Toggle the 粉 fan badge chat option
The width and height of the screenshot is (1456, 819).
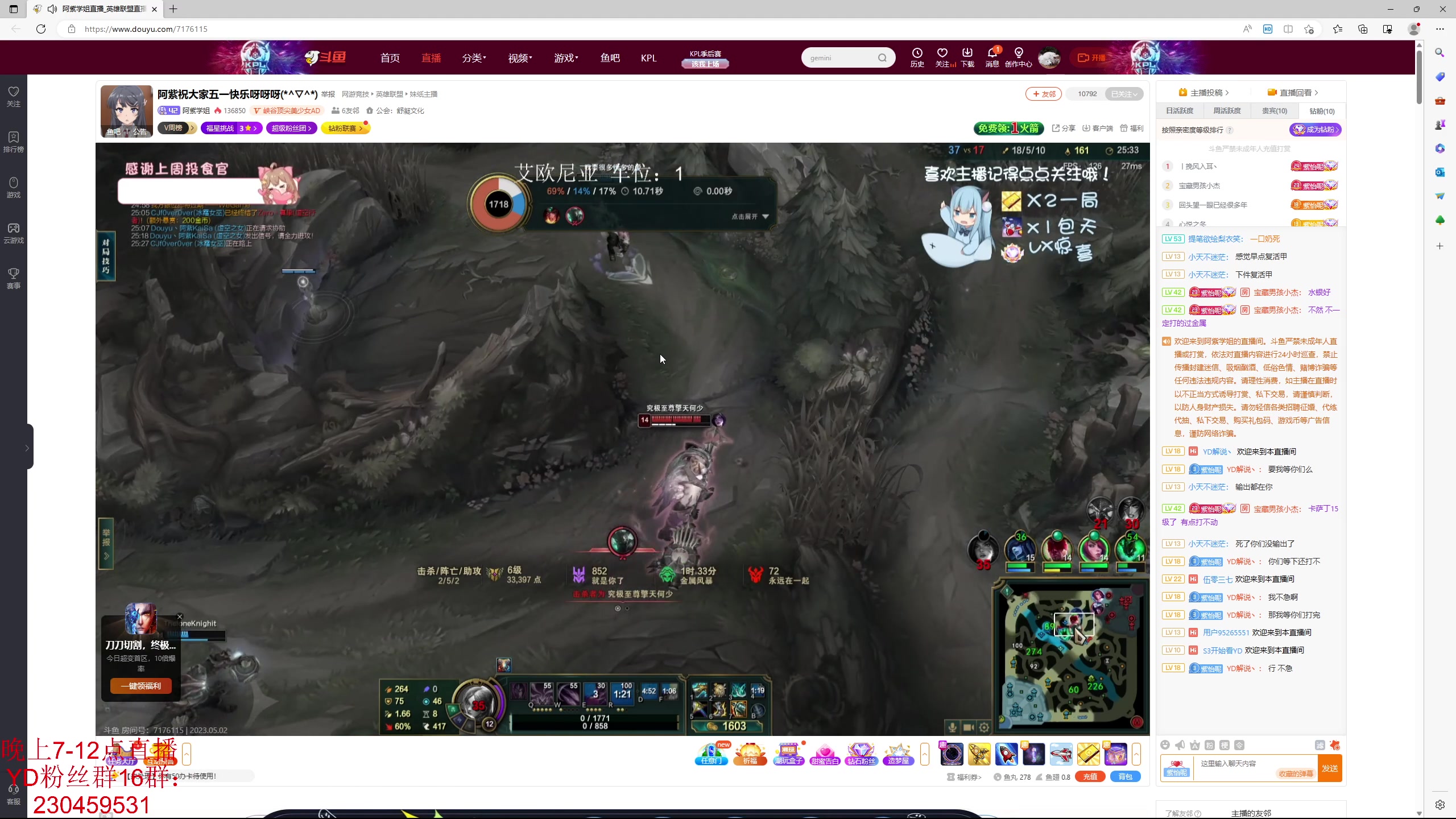tap(1210, 745)
